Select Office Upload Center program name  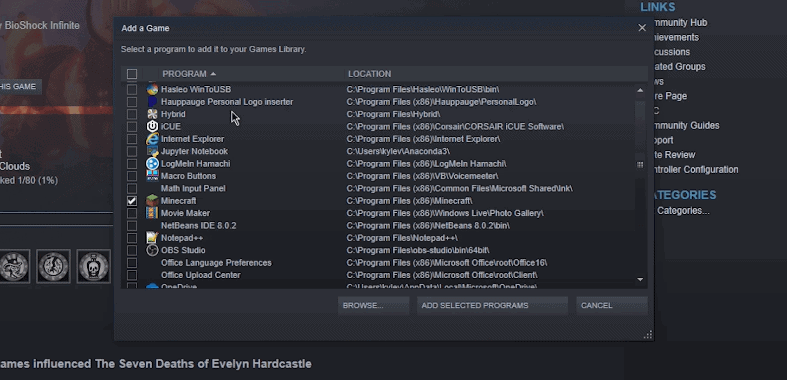(x=200, y=275)
